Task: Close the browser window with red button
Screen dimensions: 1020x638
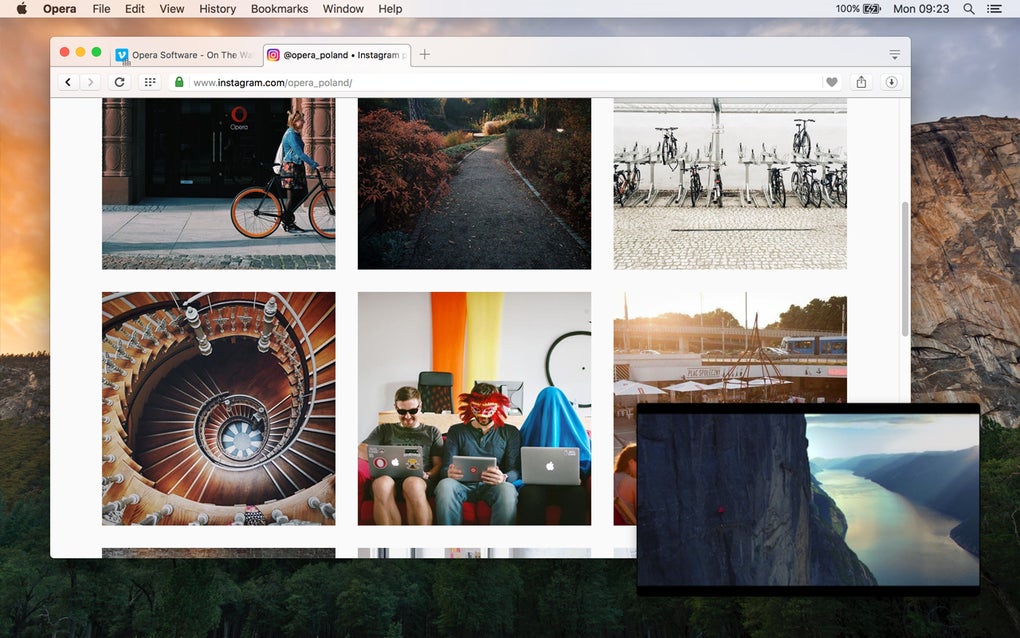Action: [64, 52]
